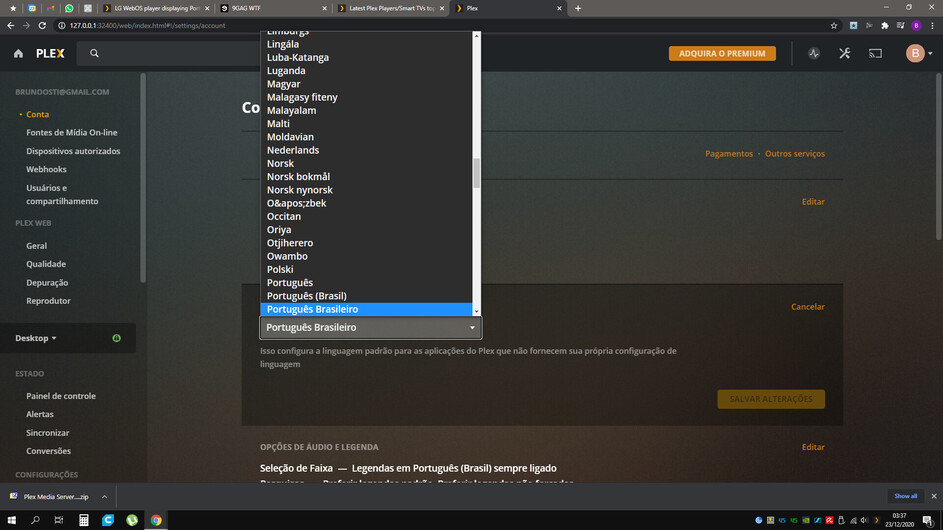Open the Outros serviços link

(794, 154)
